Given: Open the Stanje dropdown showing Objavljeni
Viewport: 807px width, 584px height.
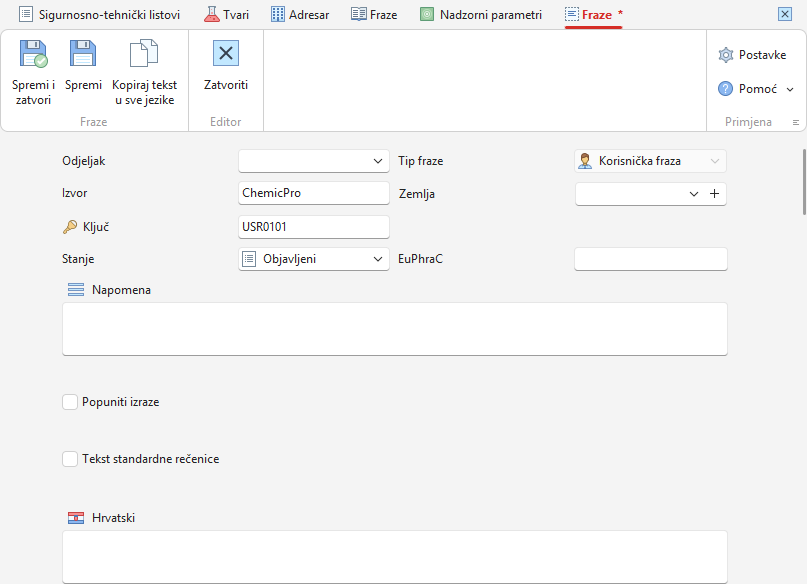Looking at the screenshot, I should click(378, 259).
